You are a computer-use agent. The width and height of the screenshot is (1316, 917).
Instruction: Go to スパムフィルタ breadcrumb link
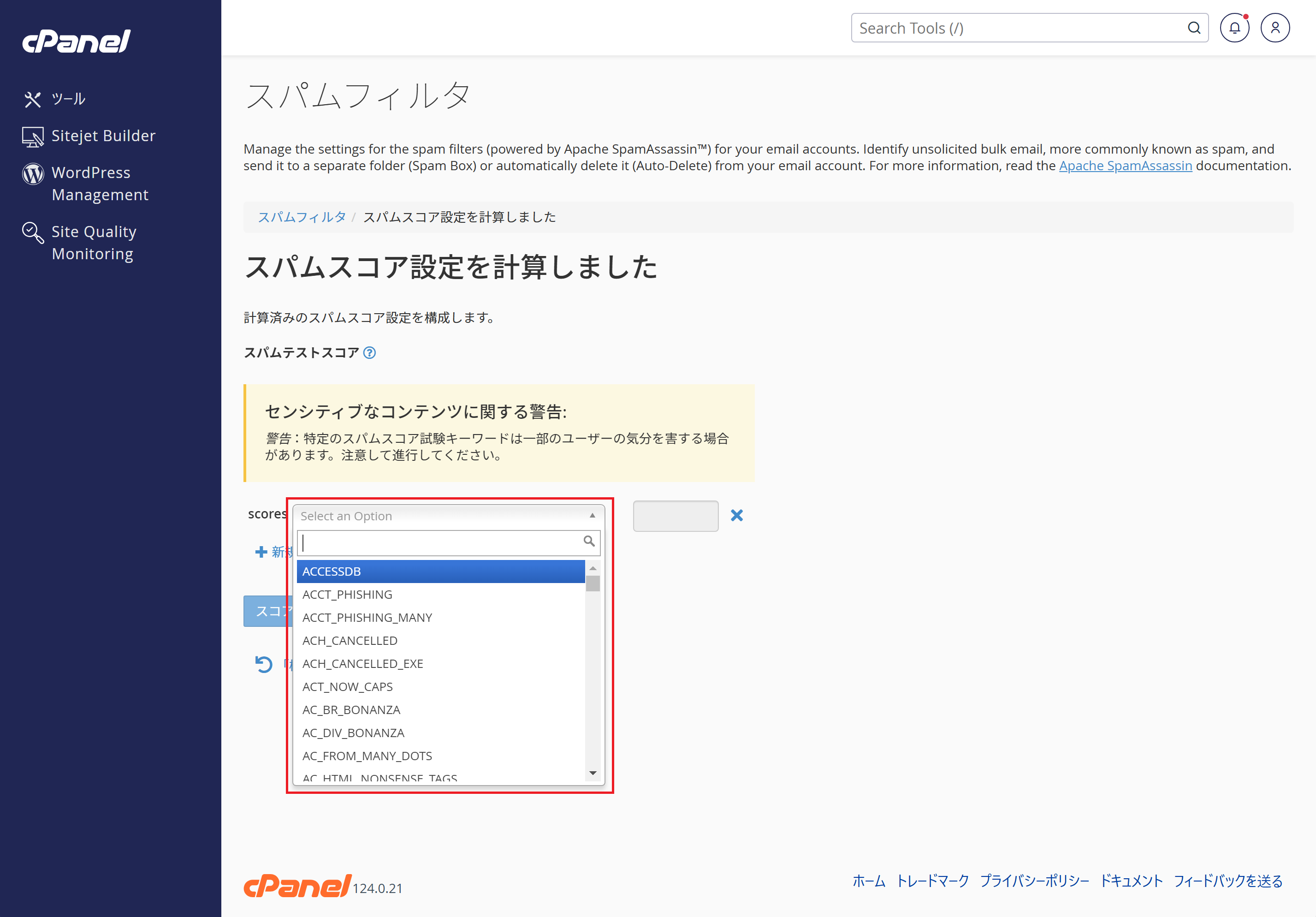302,217
